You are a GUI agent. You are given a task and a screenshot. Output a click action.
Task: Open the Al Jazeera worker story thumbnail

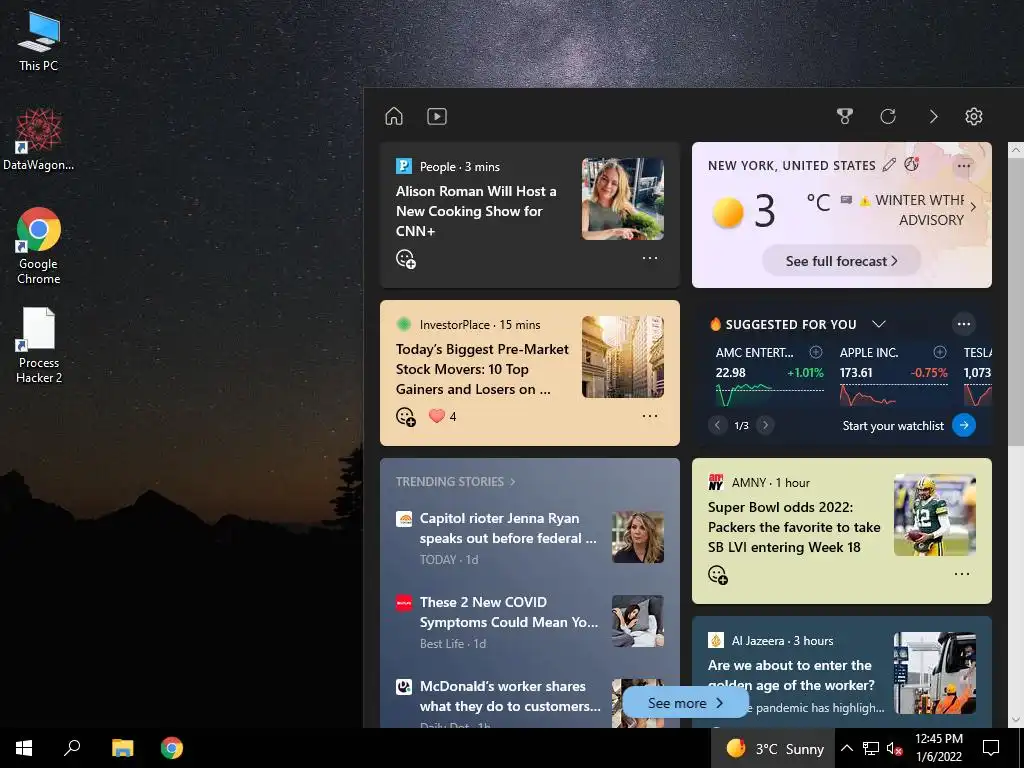[x=935, y=673]
